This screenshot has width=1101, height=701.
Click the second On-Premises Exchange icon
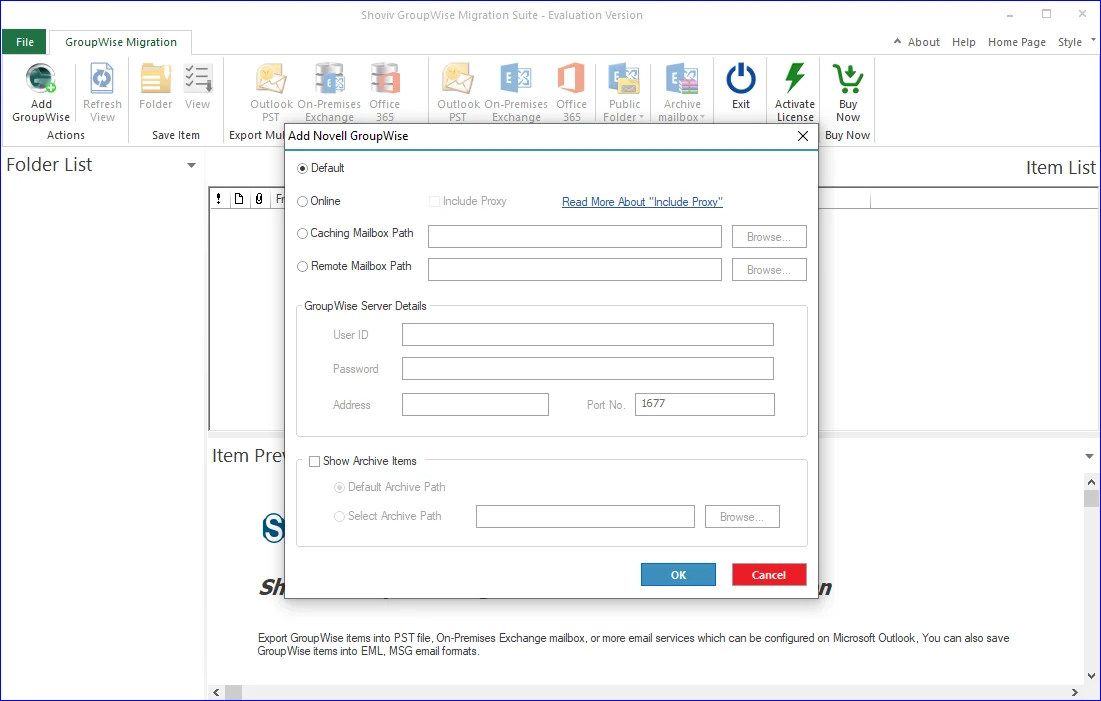(516, 79)
